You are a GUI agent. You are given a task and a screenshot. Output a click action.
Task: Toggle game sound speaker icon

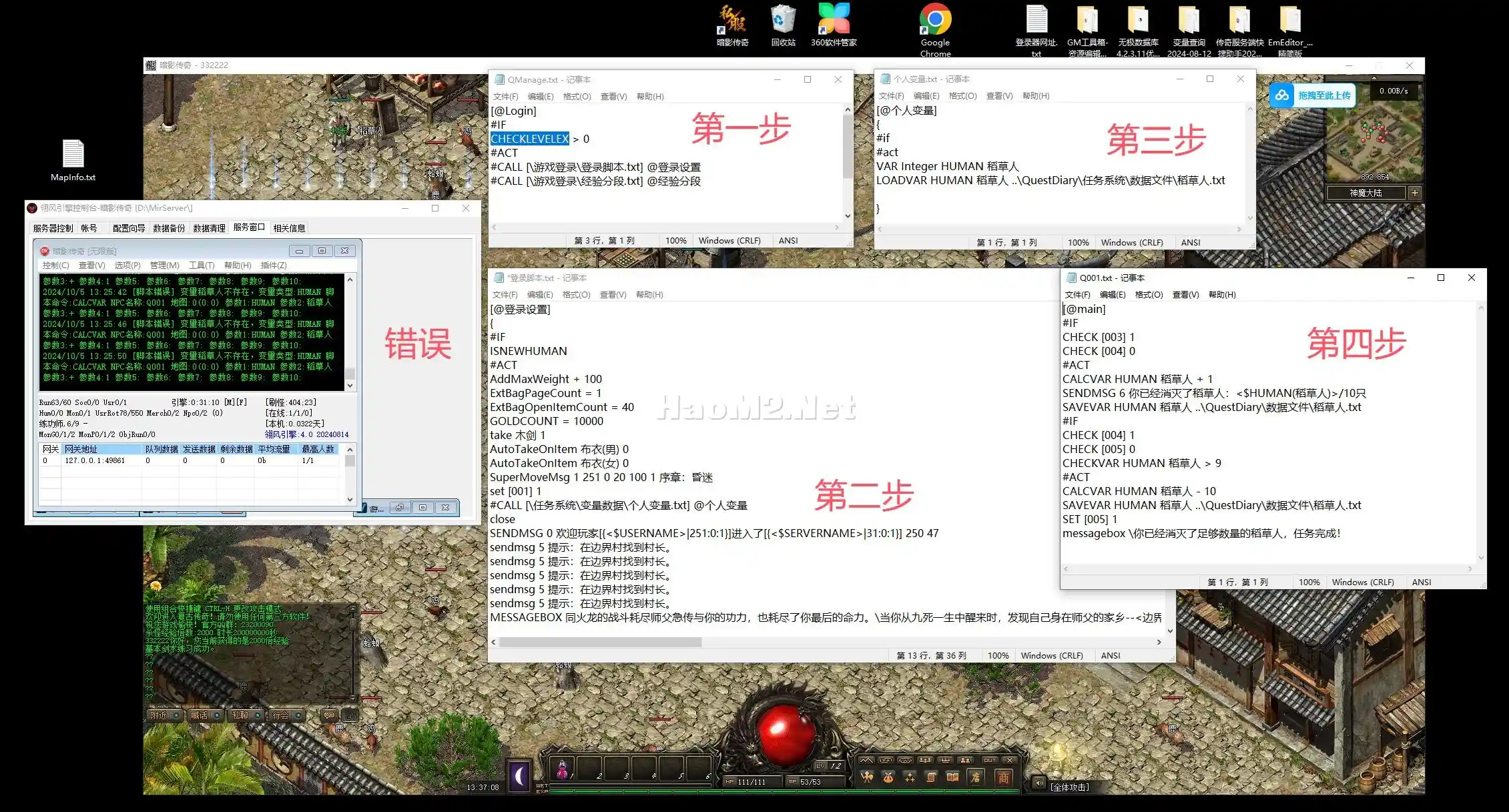(1039, 783)
